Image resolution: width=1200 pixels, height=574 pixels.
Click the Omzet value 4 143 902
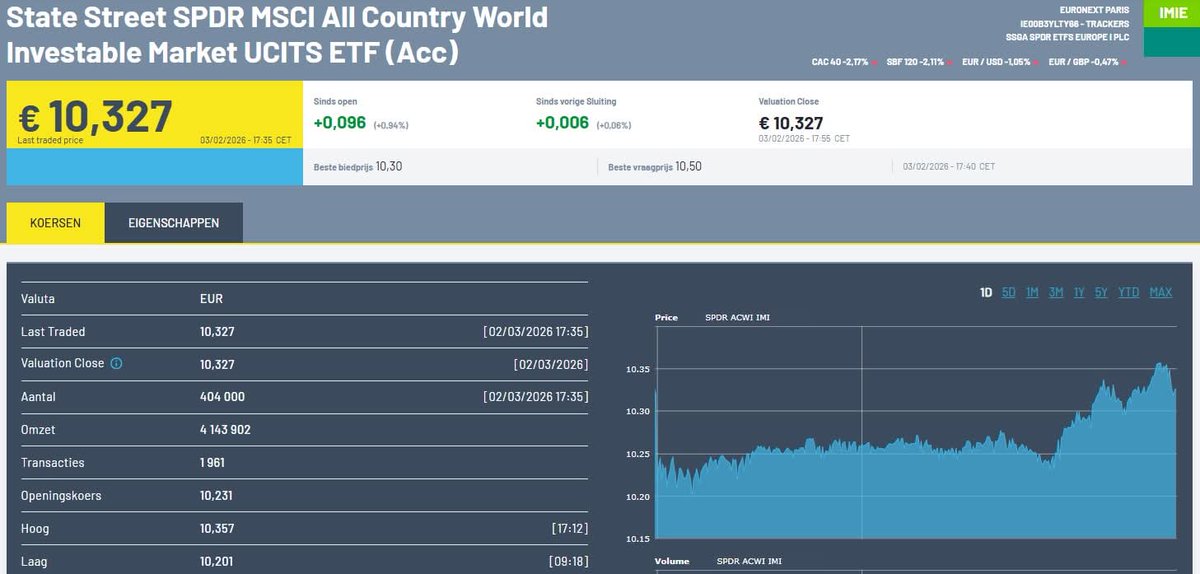(x=225, y=430)
